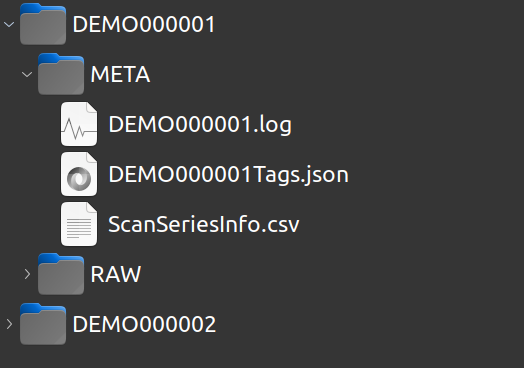Select the DEMO000001 folder name

click(144, 24)
